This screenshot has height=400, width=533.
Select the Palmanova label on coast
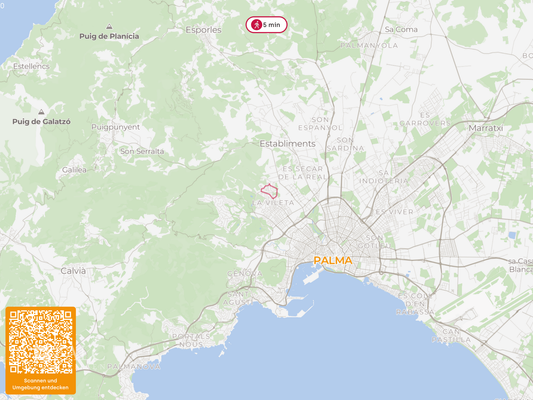point(134,367)
